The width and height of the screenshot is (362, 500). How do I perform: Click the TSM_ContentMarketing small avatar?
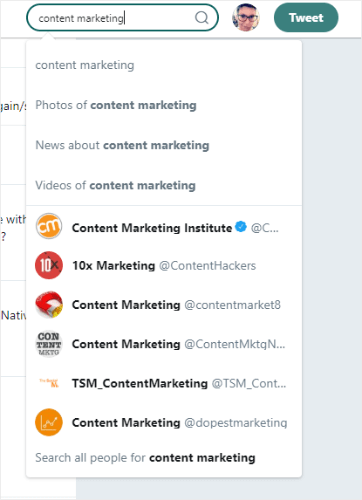(x=49, y=383)
